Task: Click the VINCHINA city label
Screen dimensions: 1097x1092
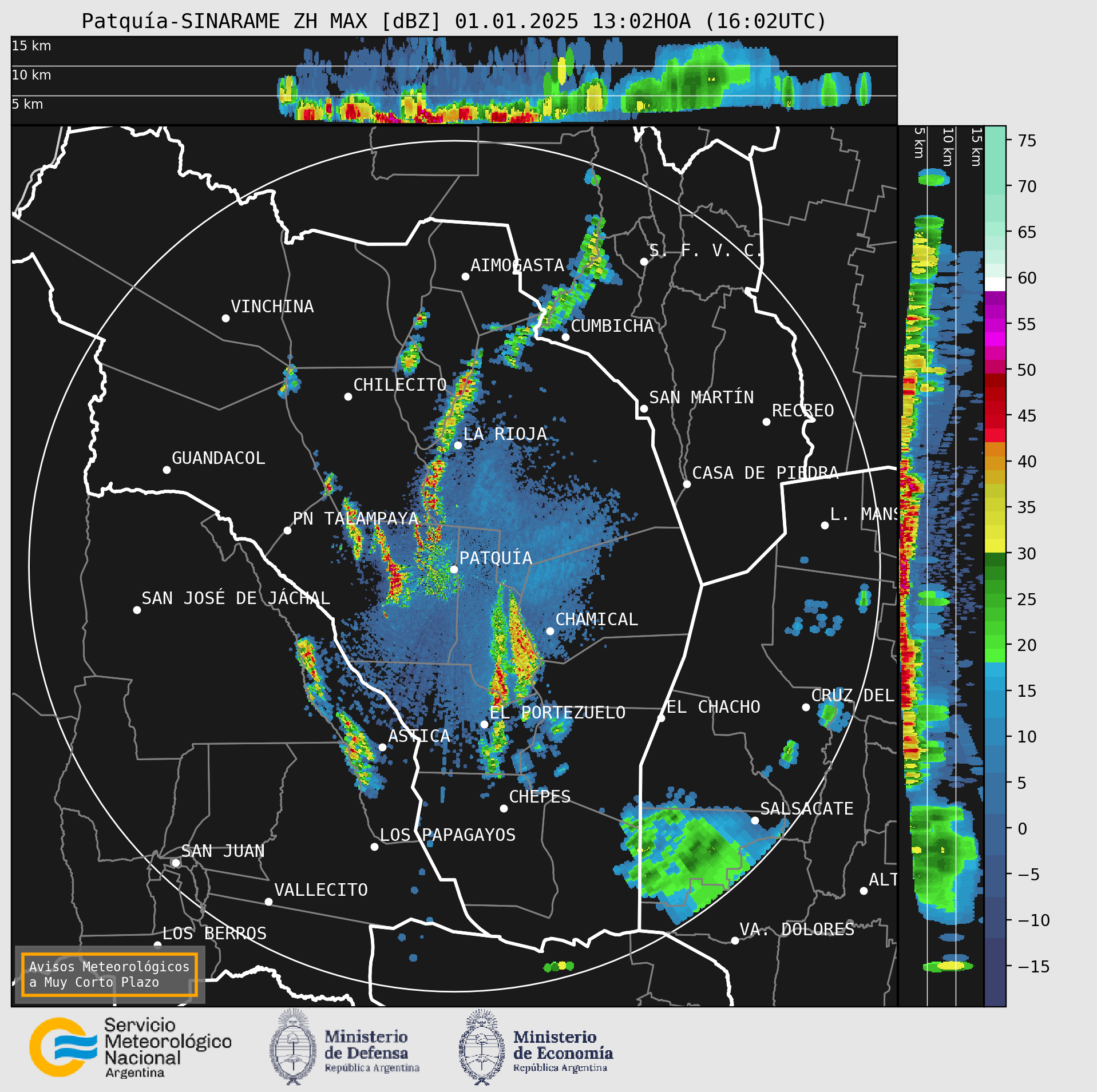Action: point(272,307)
